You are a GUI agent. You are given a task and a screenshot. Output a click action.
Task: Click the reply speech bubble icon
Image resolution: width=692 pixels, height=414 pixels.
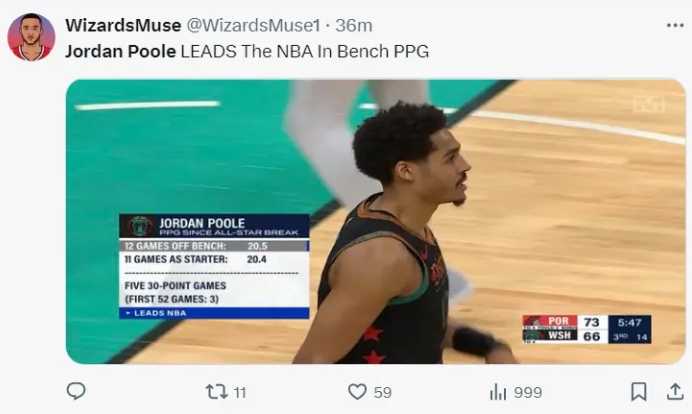[76, 391]
